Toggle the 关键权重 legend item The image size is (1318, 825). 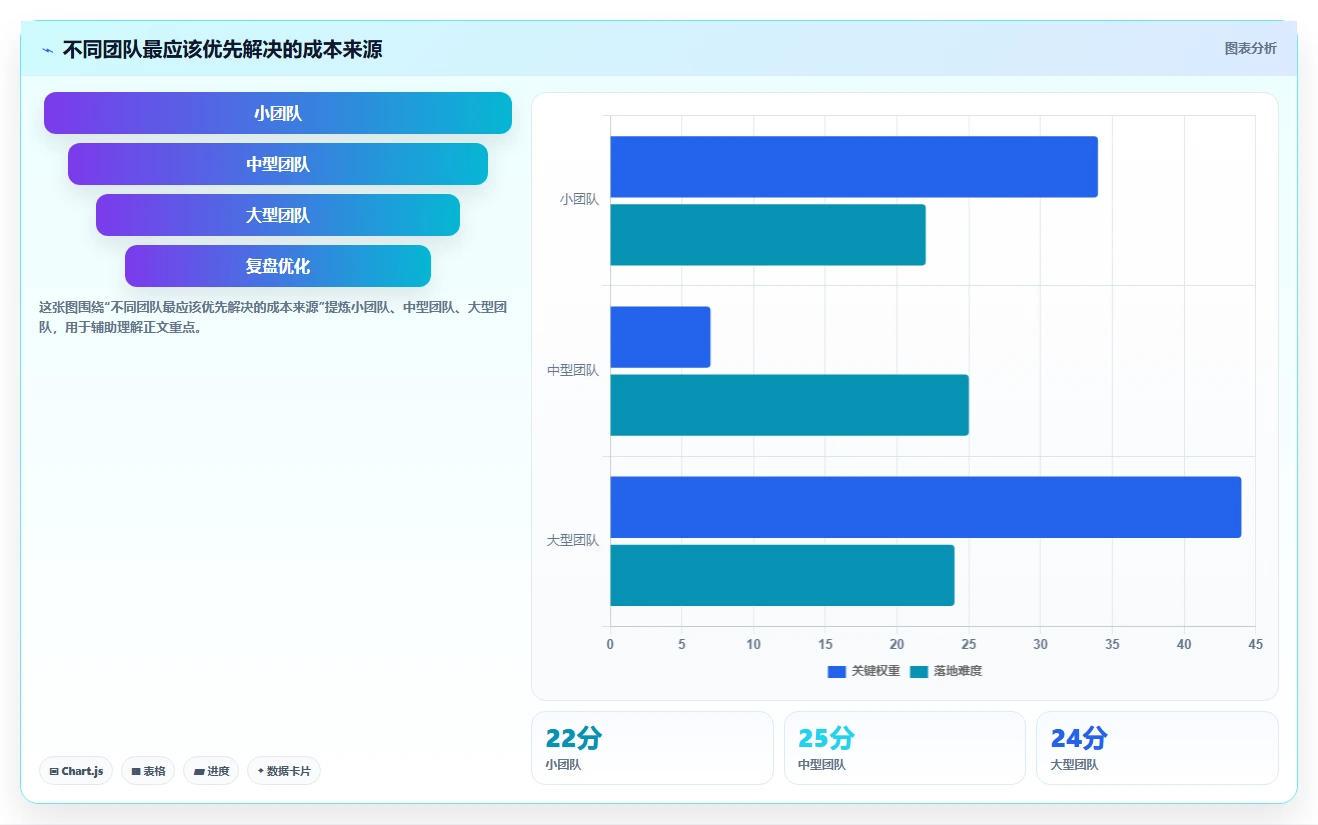pos(864,671)
